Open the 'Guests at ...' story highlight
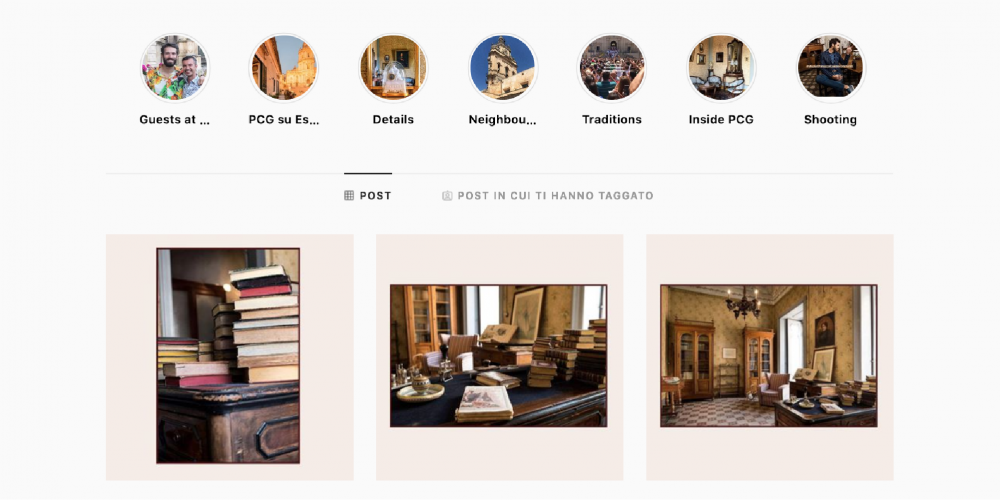Screen dimensions: 1000x500 click(175, 68)
